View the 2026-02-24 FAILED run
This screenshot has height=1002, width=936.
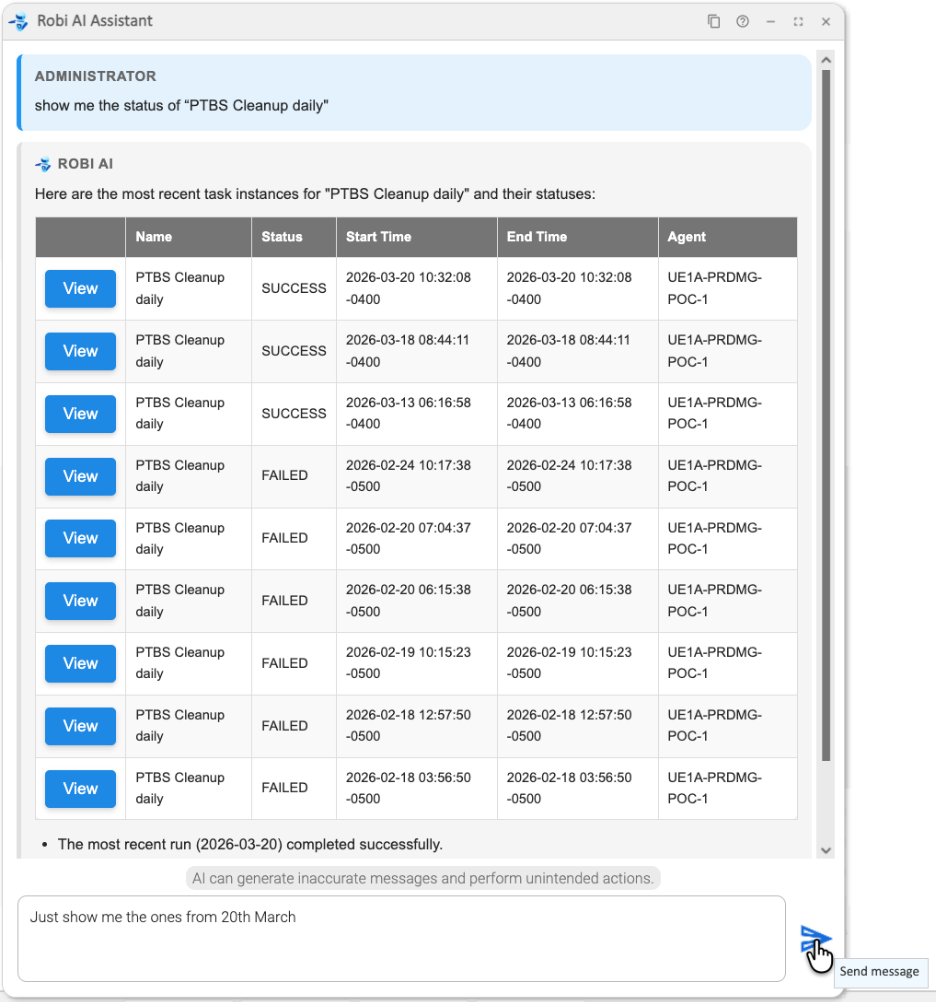coord(80,476)
